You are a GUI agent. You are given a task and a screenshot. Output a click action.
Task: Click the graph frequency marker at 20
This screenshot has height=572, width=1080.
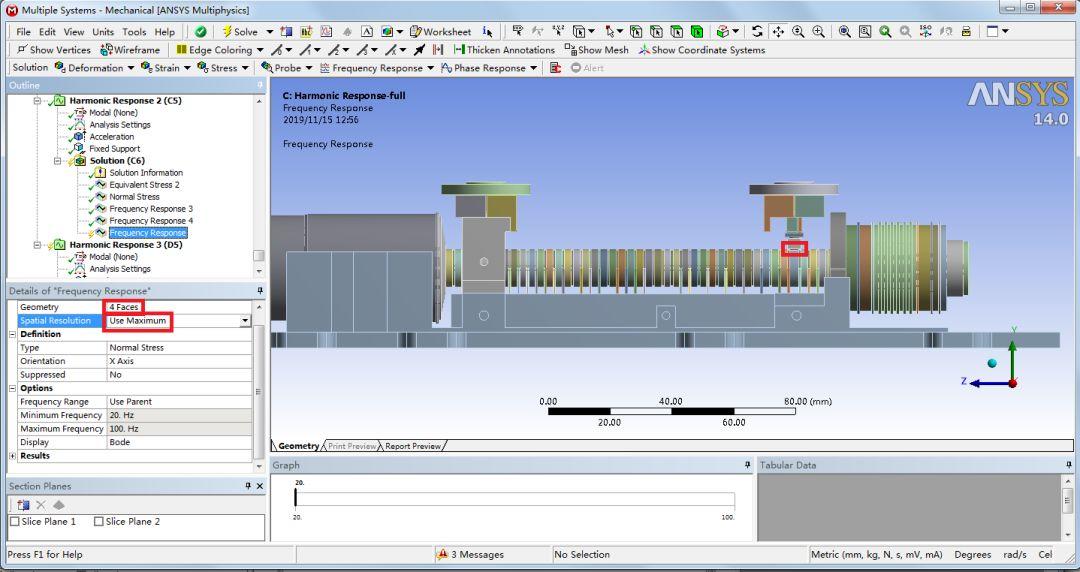295,497
